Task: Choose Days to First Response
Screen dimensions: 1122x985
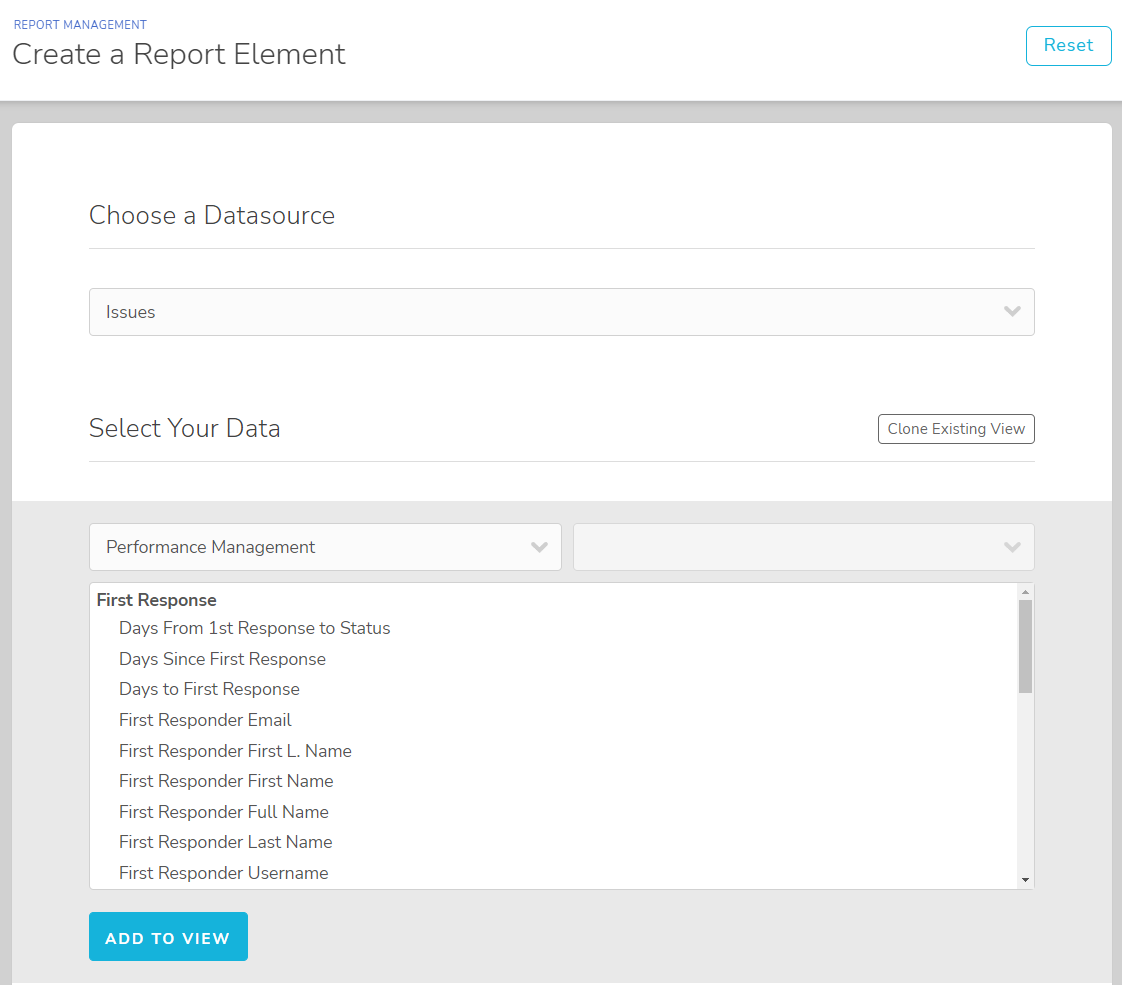Action: (210, 689)
